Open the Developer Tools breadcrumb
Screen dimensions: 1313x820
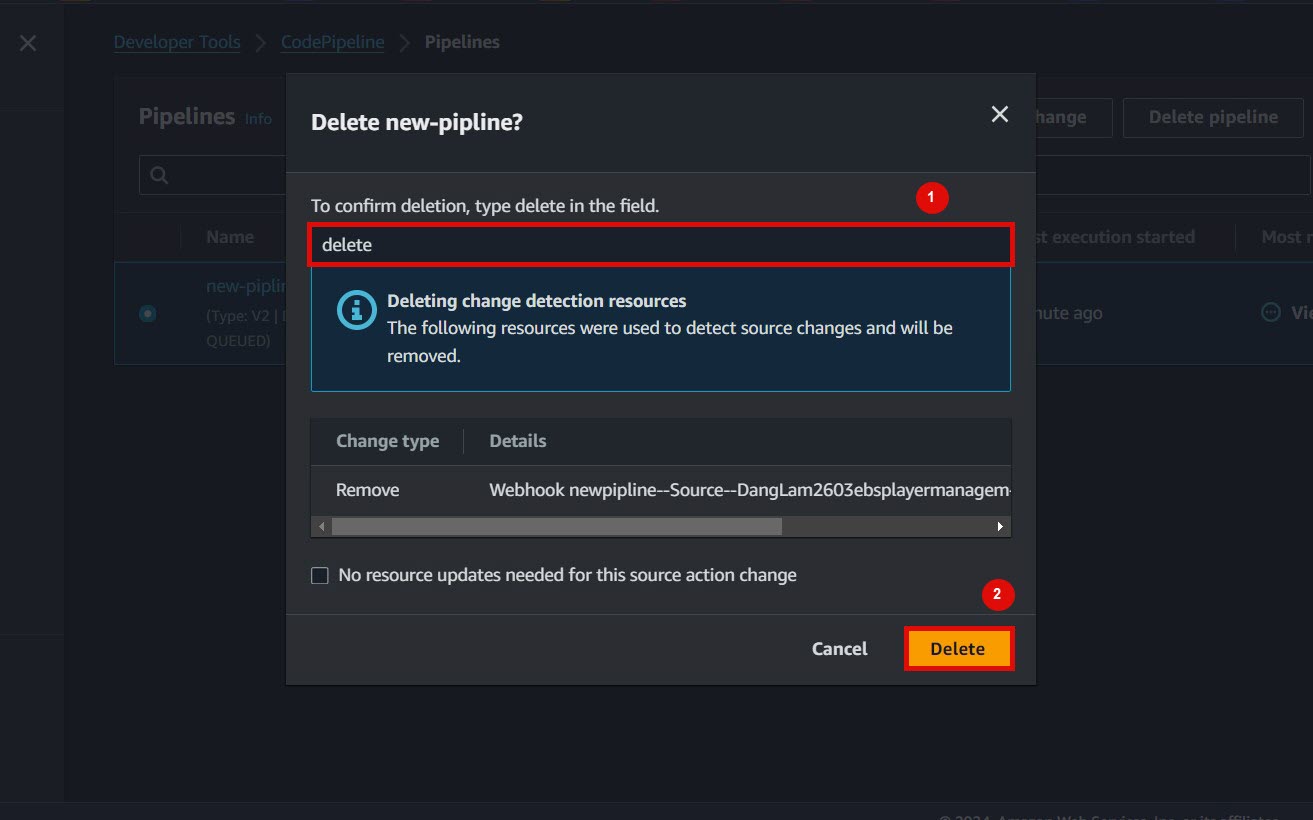click(x=177, y=42)
